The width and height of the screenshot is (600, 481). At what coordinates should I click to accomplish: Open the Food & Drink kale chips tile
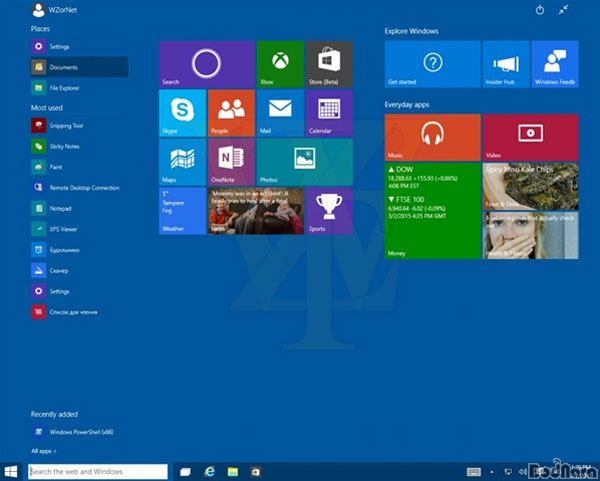(531, 186)
